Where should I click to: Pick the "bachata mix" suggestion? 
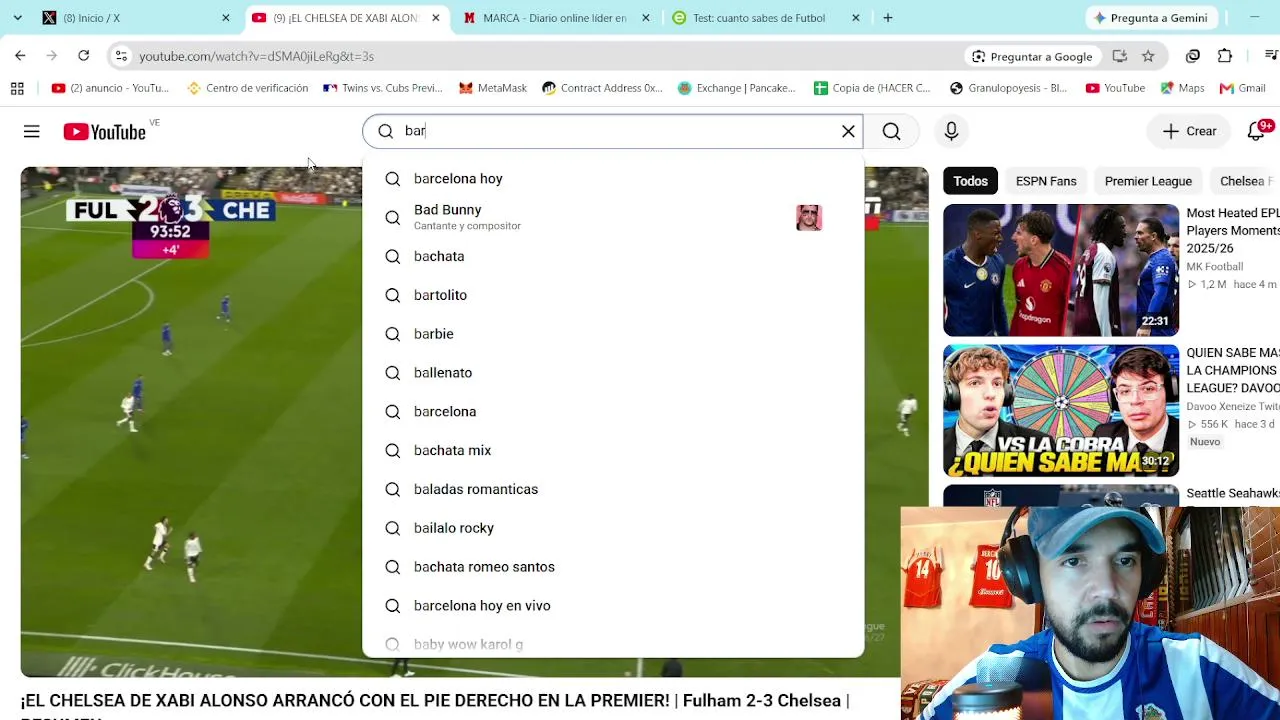coord(613,451)
